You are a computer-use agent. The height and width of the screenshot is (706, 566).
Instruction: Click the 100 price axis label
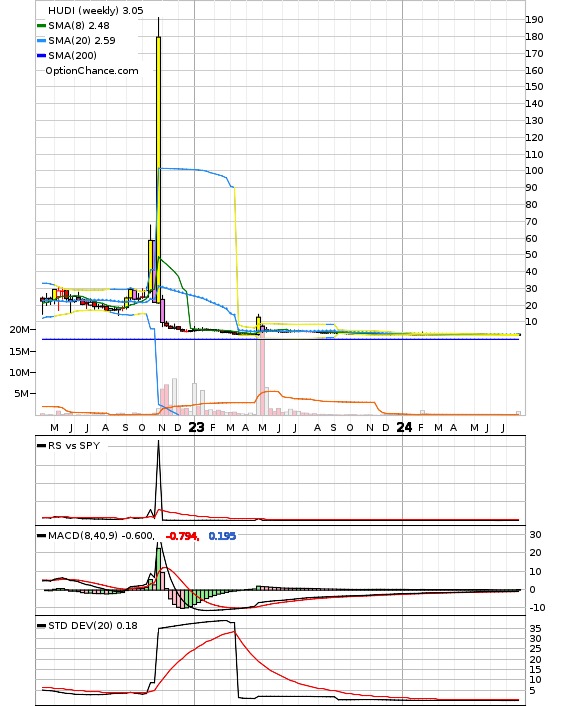coord(534,171)
